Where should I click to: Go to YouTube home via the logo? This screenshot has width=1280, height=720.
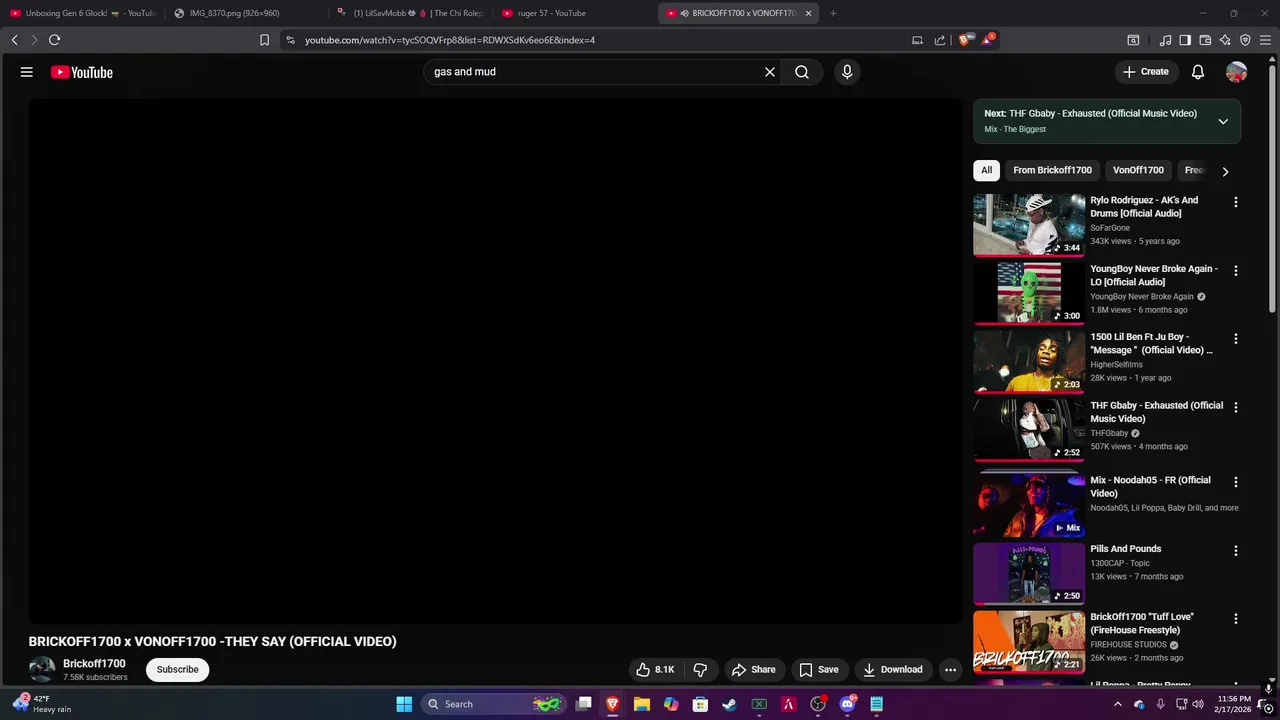81,72
